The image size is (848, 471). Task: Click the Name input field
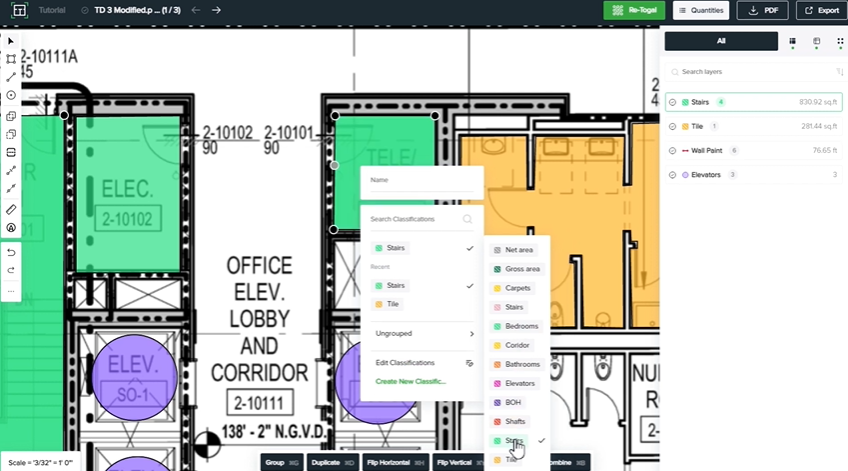pos(422,182)
